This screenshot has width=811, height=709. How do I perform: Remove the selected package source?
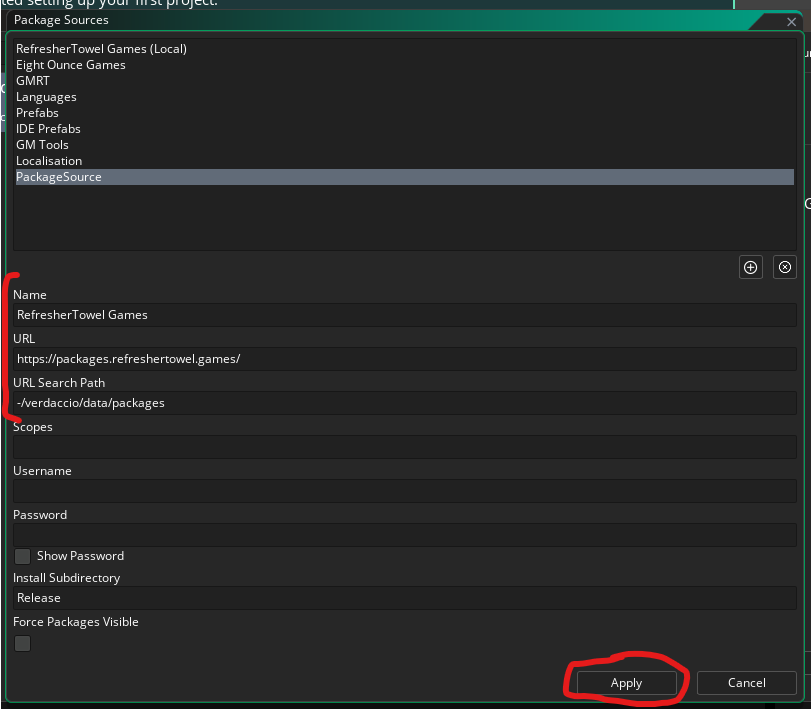click(x=785, y=267)
